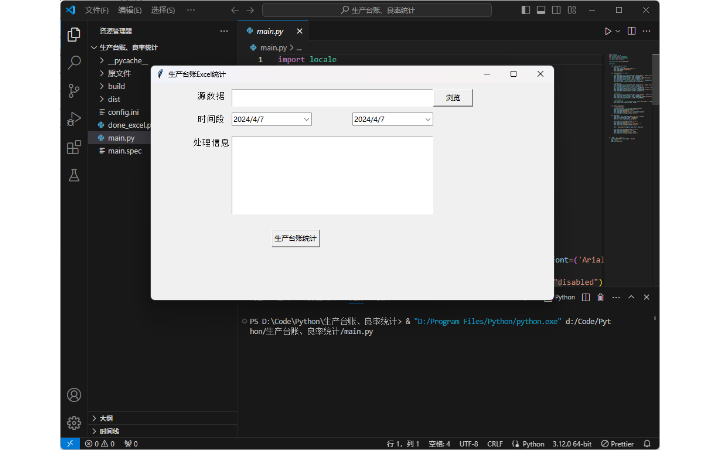720x450 pixels.
Task: Open the 文件(F) menu
Action: (97, 10)
